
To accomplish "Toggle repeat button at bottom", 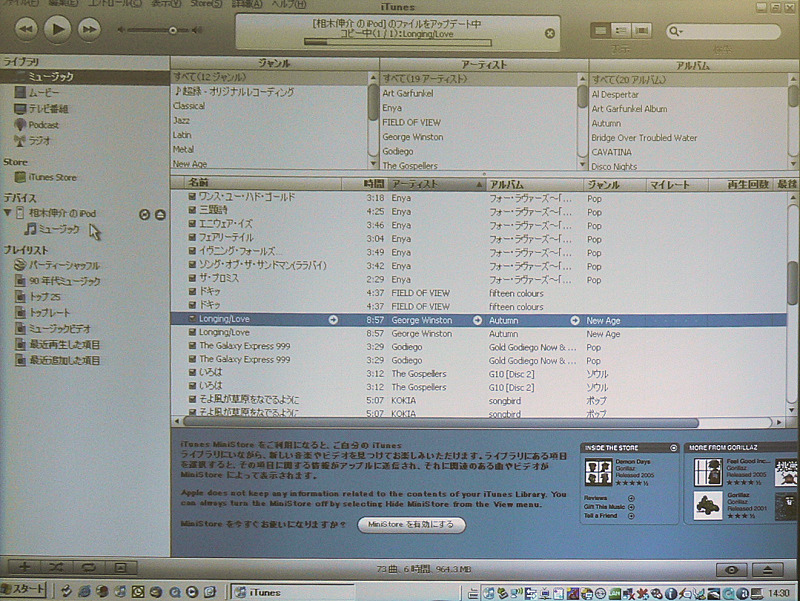I will click(x=88, y=567).
